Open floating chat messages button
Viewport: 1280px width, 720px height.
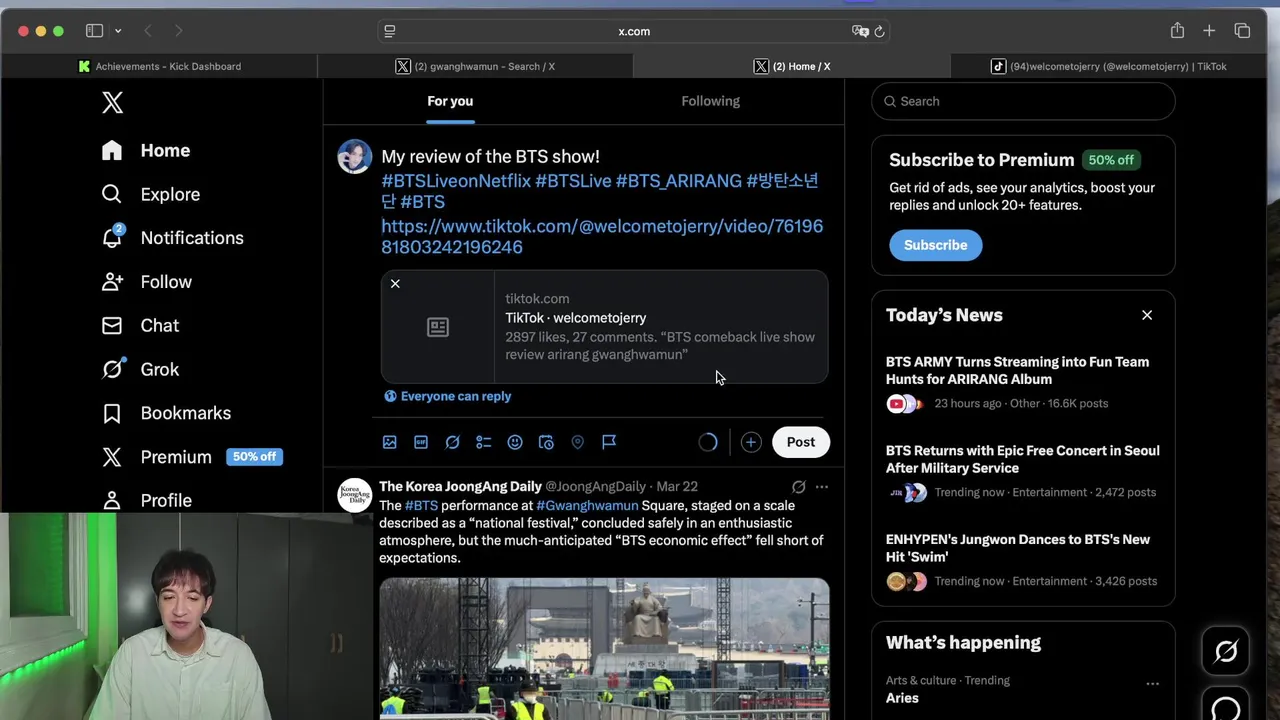(1226, 705)
